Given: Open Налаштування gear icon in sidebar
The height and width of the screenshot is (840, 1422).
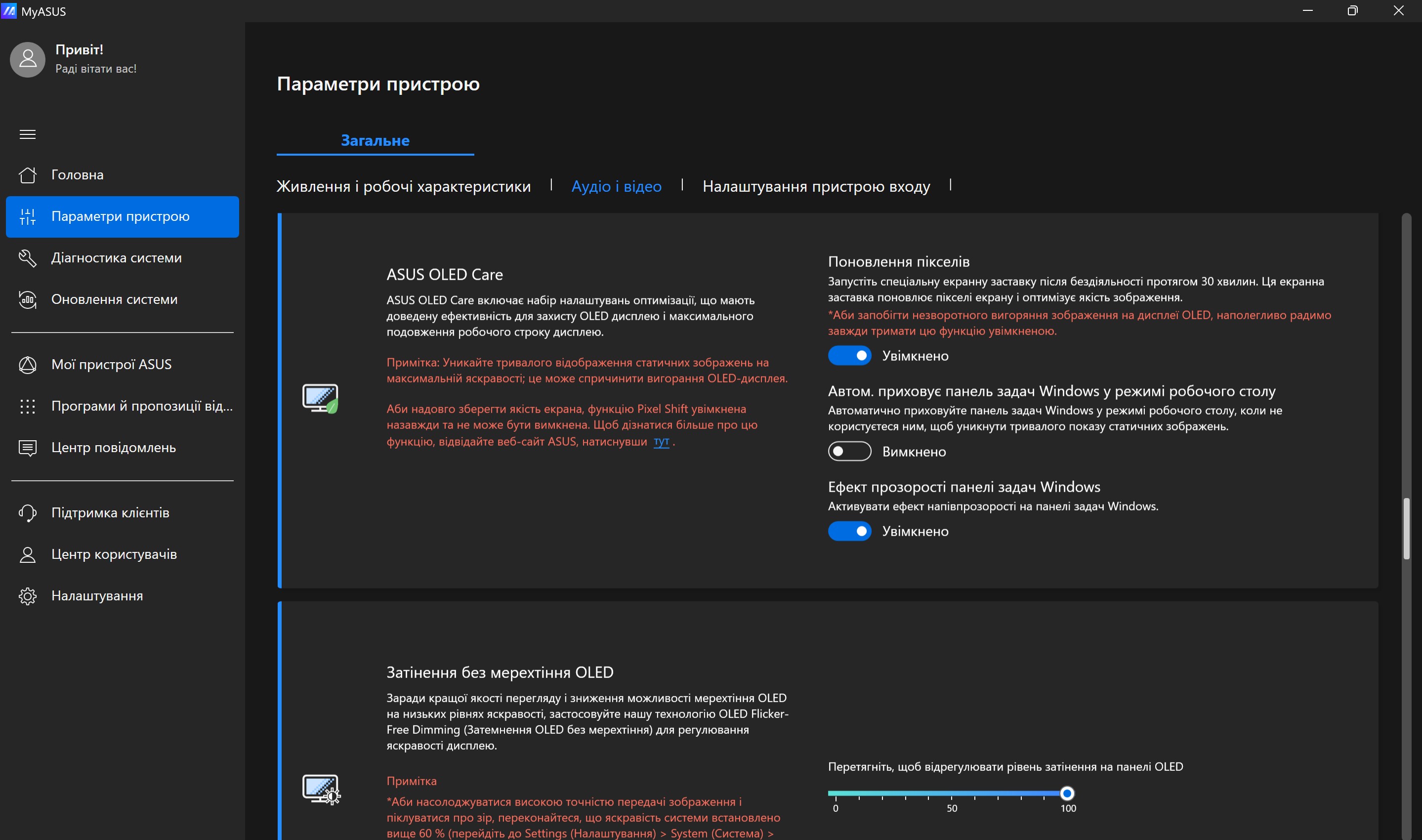Looking at the screenshot, I should (x=27, y=596).
